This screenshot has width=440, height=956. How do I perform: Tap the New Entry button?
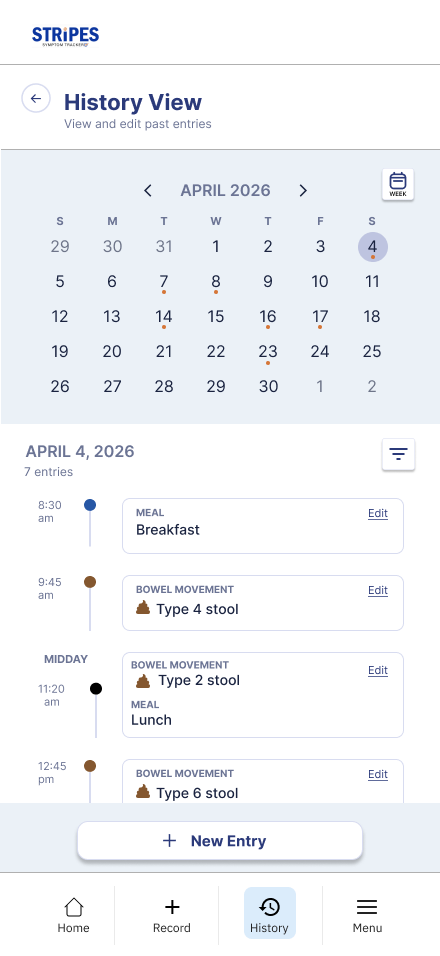pyautogui.click(x=220, y=841)
